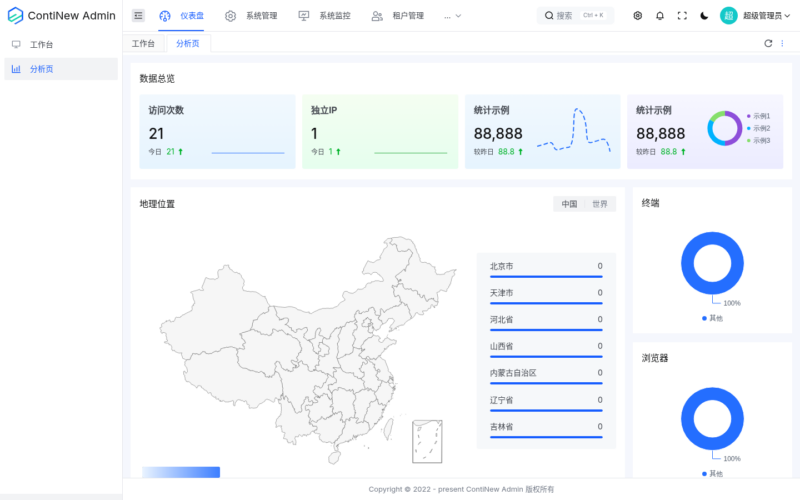Click the 地理位置 section heading
This screenshot has width=800, height=500.
pos(157,204)
